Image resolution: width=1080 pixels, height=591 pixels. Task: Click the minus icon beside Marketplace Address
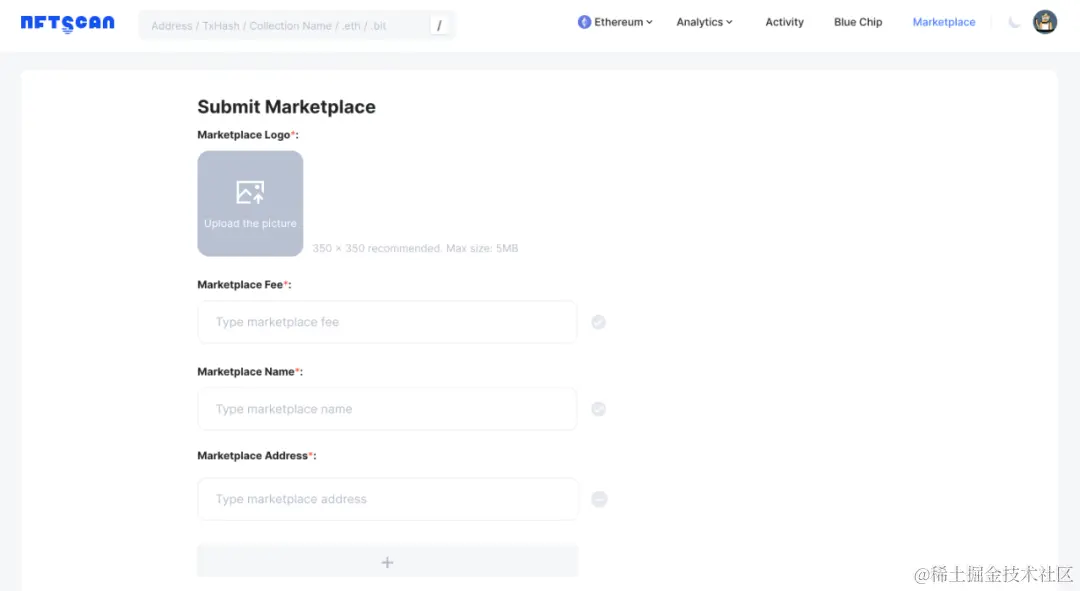click(599, 499)
